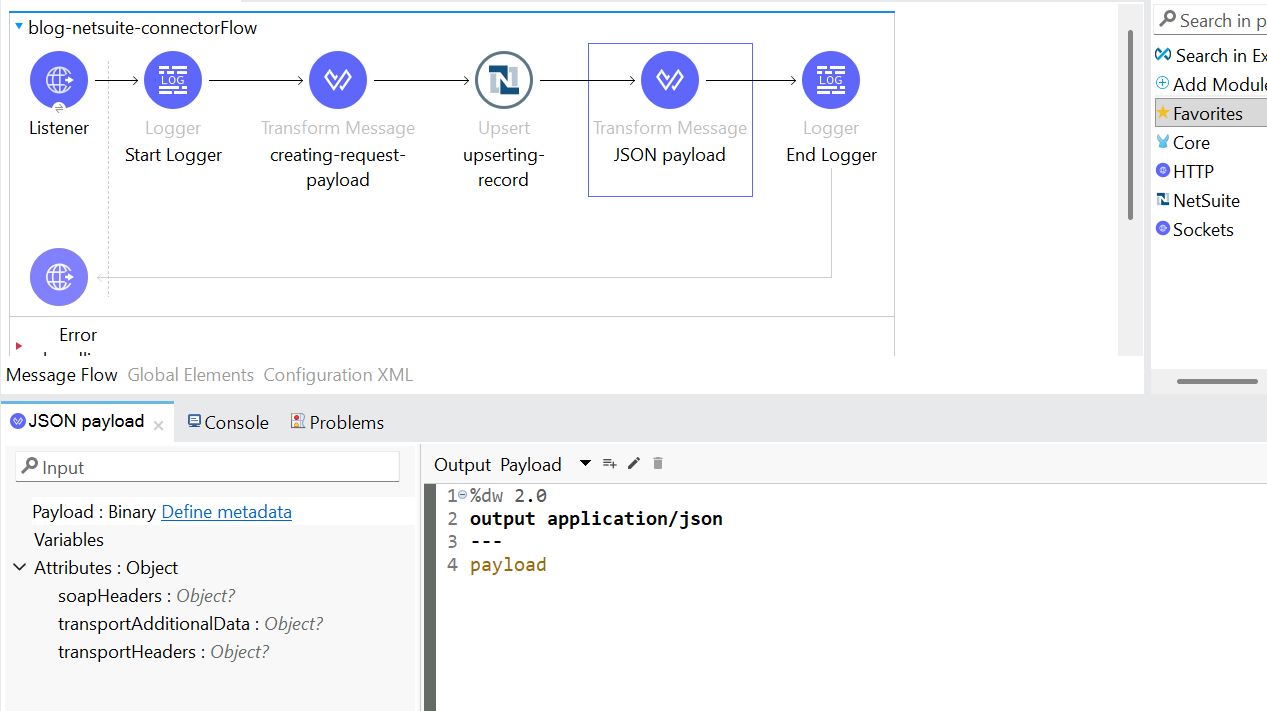Select the JSON payload Transform Message icon

pyautogui.click(x=670, y=80)
